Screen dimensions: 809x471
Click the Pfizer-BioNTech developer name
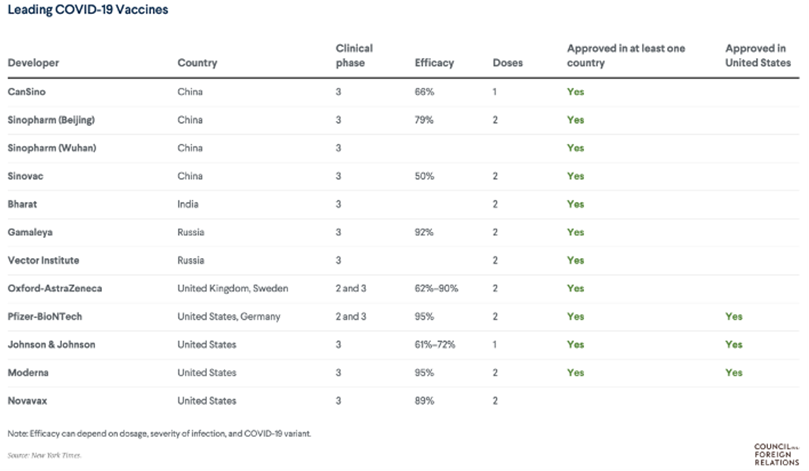[45, 317]
